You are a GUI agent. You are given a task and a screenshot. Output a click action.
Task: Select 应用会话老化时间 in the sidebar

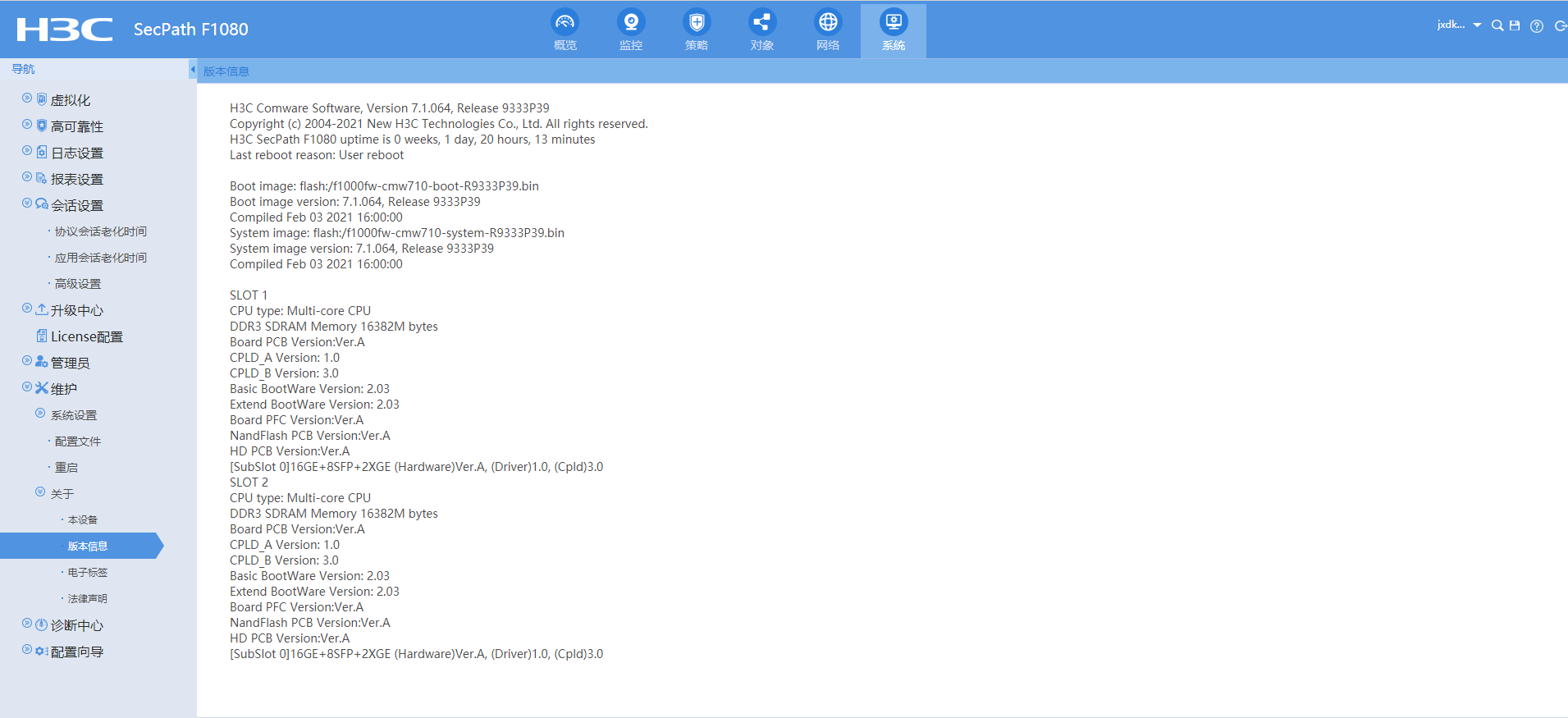point(101,258)
